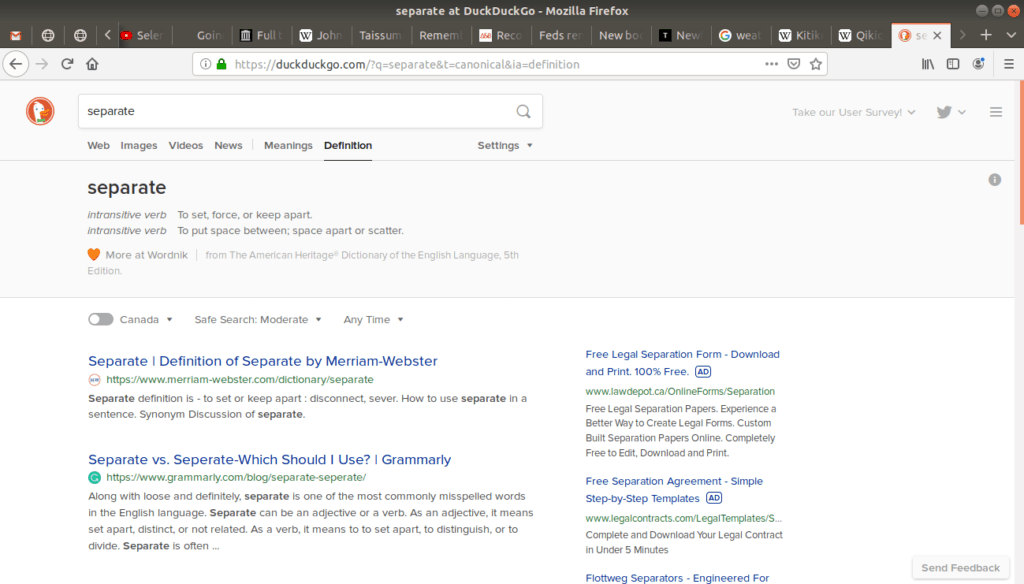
Task: Open Grammarly Separate vs. Seperate result
Action: (x=270, y=459)
